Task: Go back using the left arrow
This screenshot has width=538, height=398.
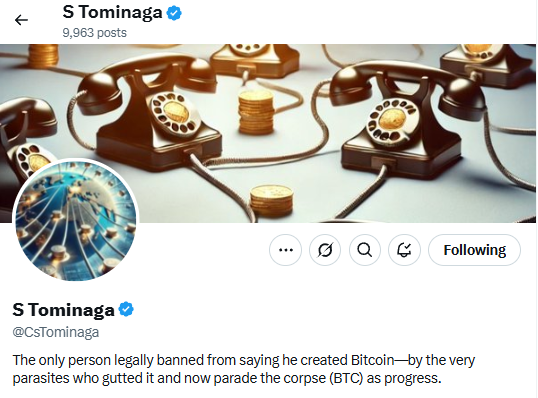Action: (x=21, y=20)
